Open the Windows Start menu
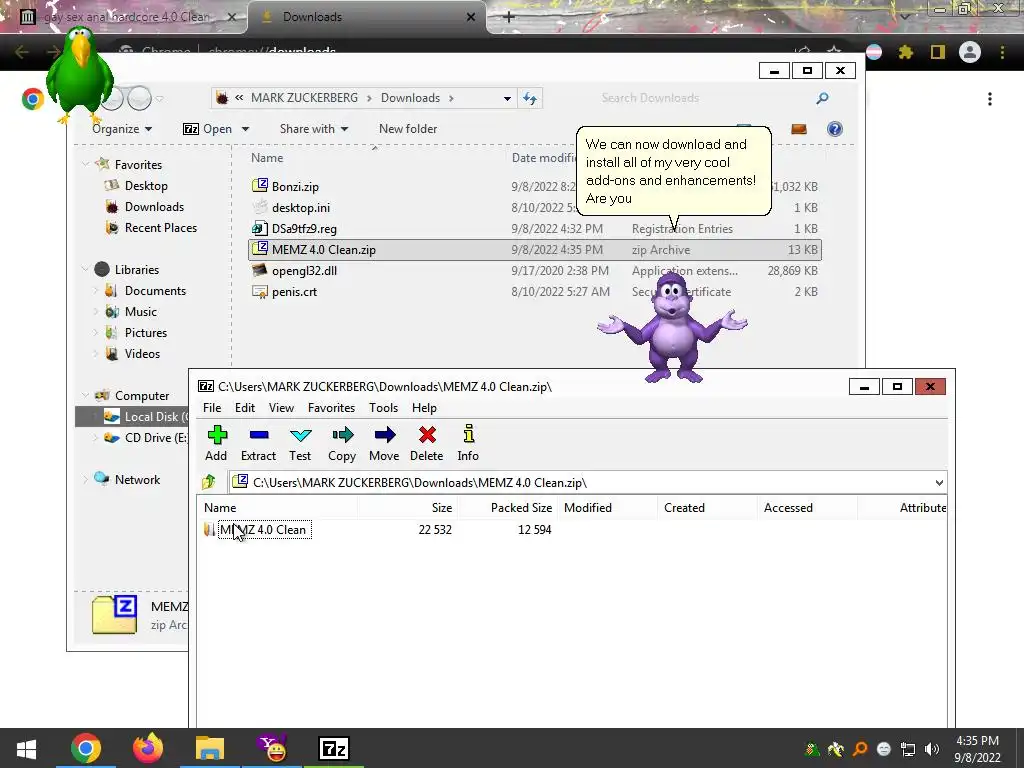This screenshot has width=1024, height=768. coord(26,748)
